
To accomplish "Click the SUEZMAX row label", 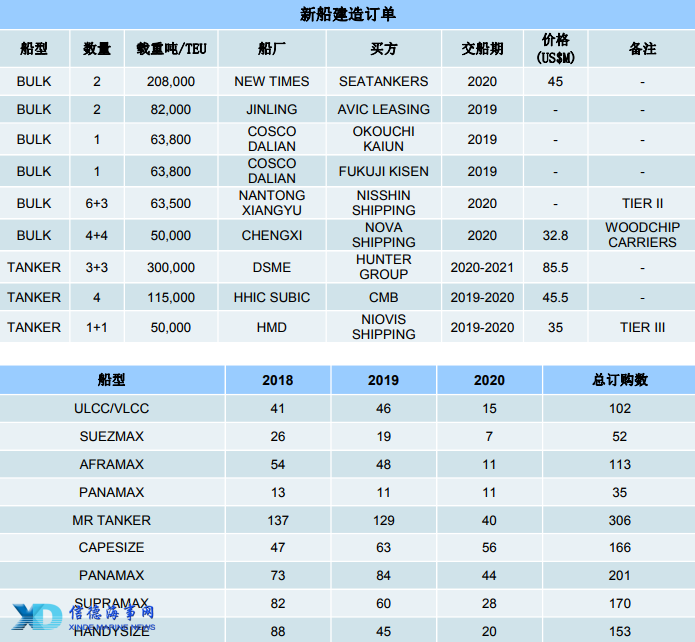I will click(111, 436).
